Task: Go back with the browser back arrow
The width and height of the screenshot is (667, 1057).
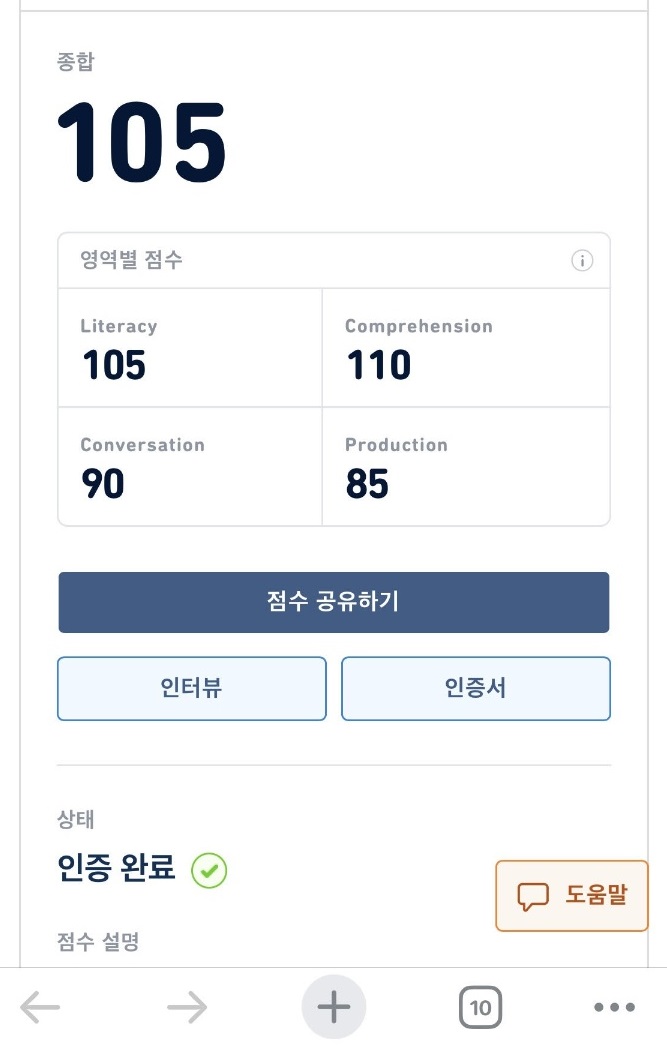Action: [x=40, y=1008]
